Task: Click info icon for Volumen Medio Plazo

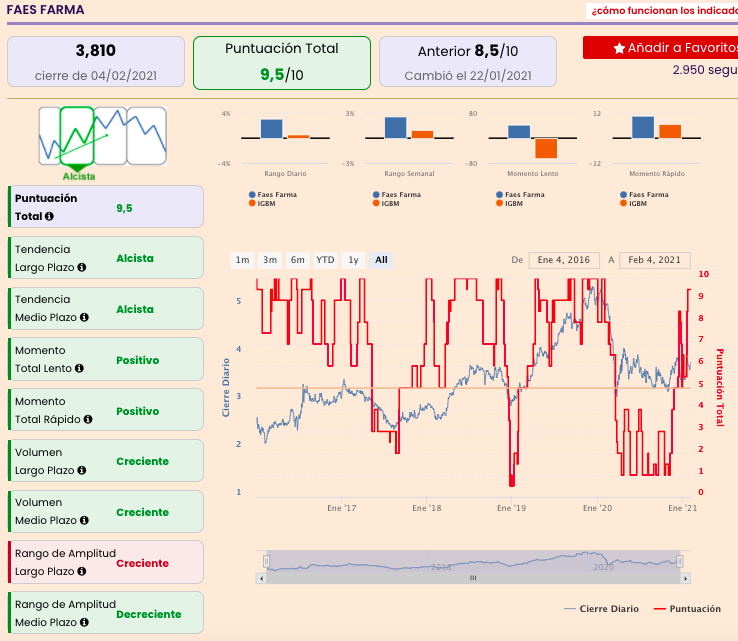Action: [x=84, y=521]
